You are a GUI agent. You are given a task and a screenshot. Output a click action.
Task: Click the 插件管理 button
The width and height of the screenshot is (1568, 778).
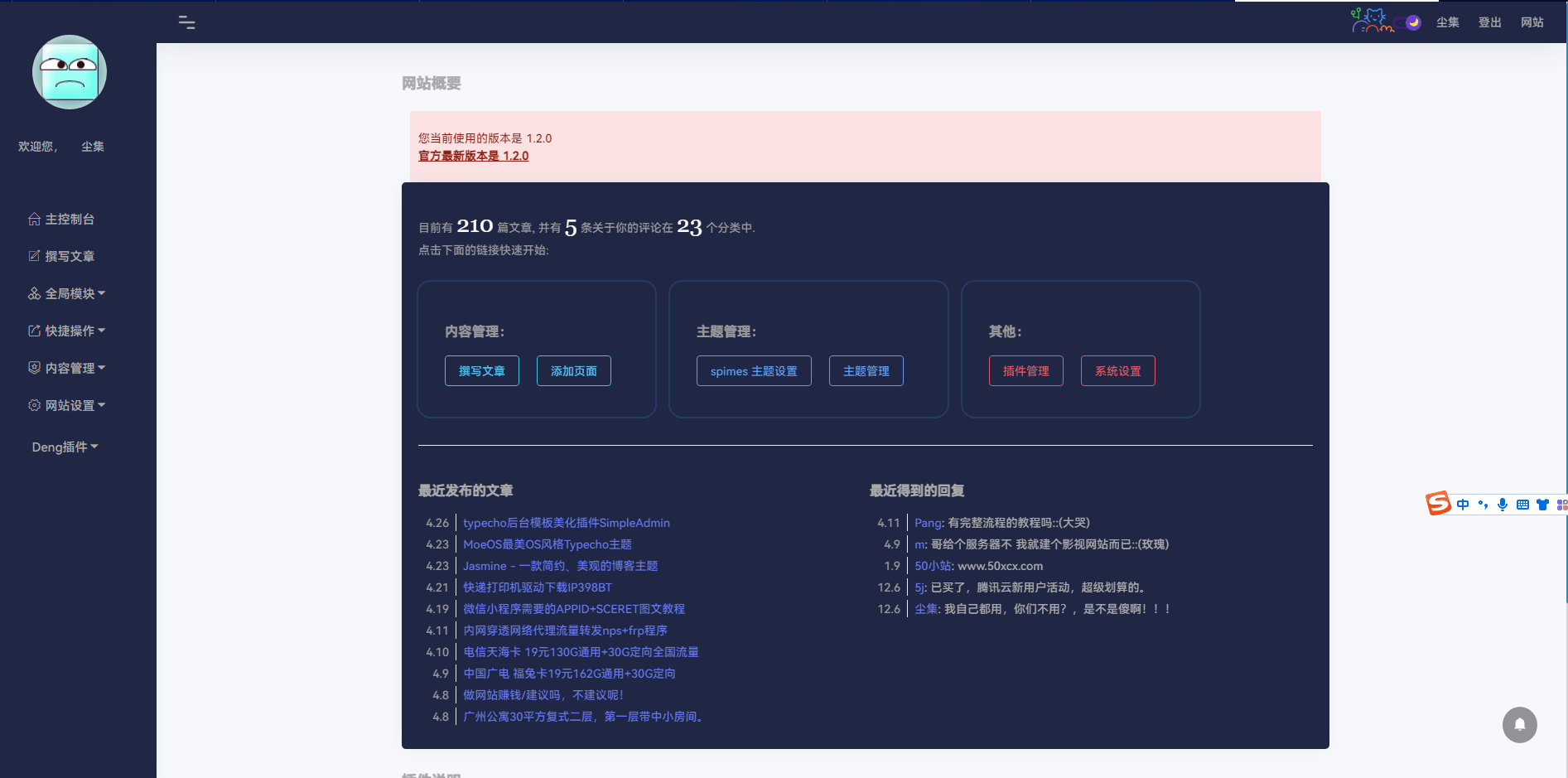1025,371
